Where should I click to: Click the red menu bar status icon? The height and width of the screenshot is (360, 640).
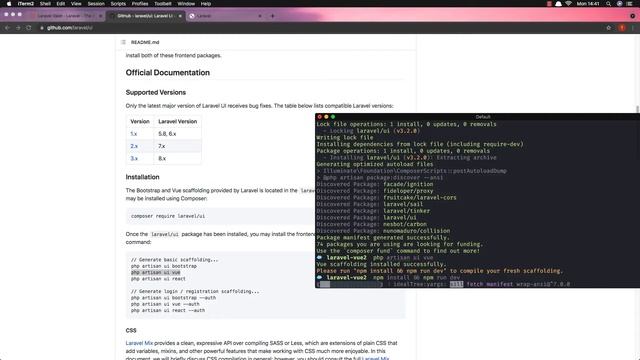point(549,4)
